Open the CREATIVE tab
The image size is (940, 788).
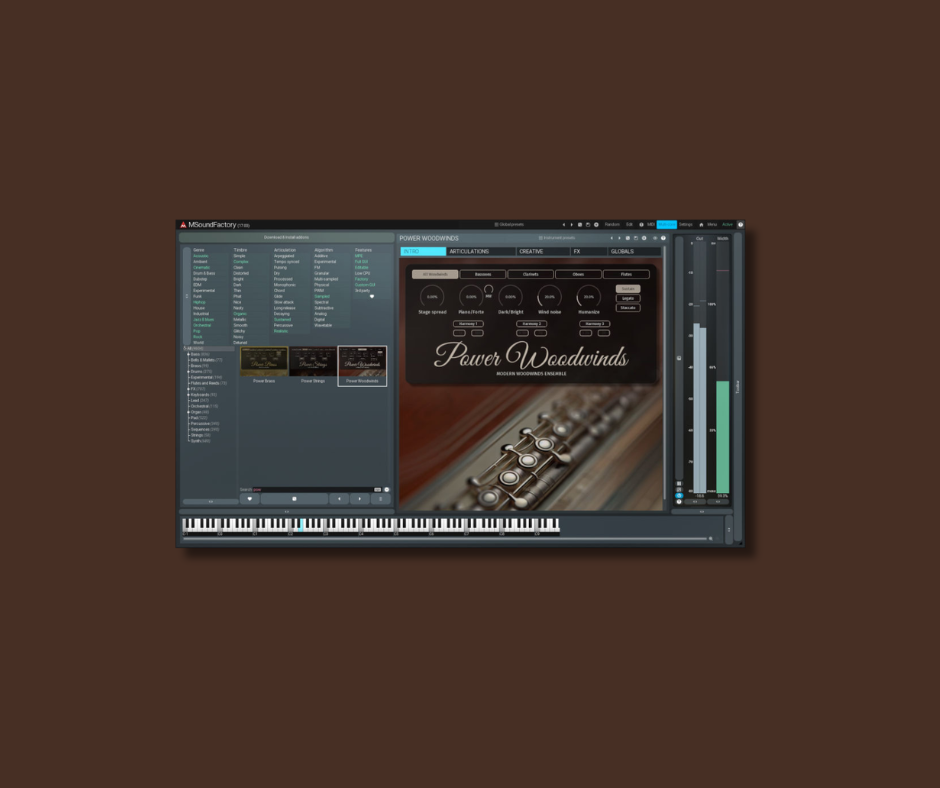(x=543, y=251)
